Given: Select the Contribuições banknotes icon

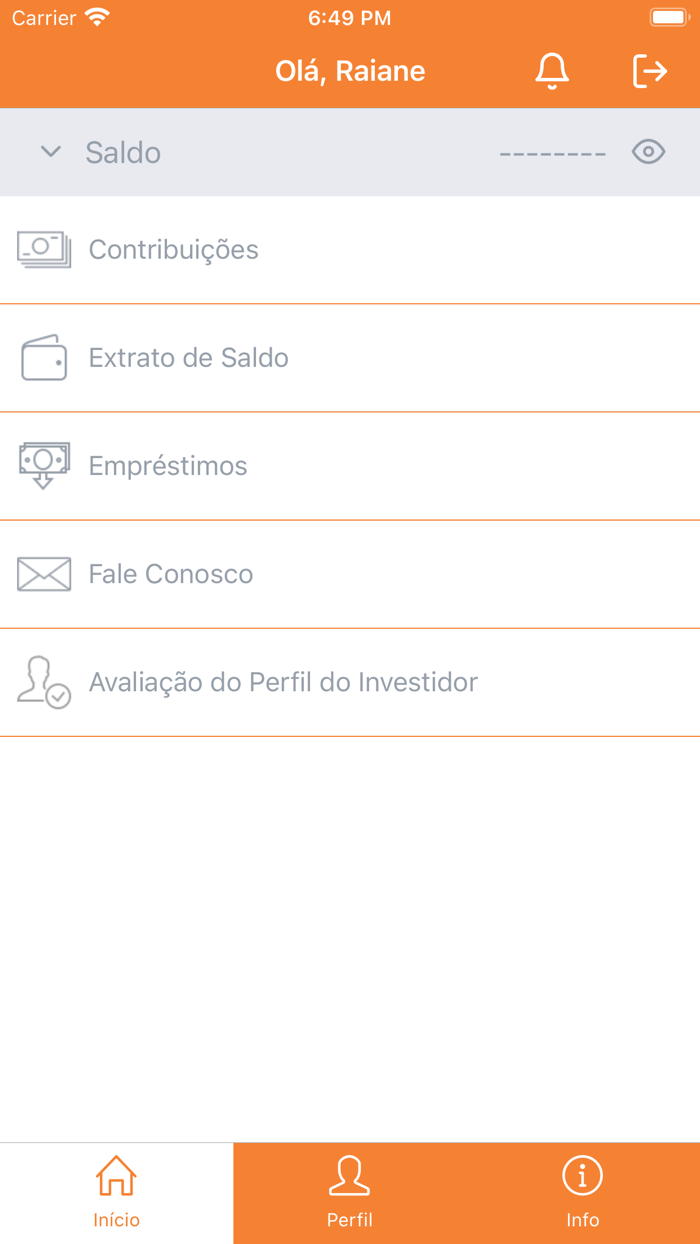Looking at the screenshot, I should tap(44, 250).
